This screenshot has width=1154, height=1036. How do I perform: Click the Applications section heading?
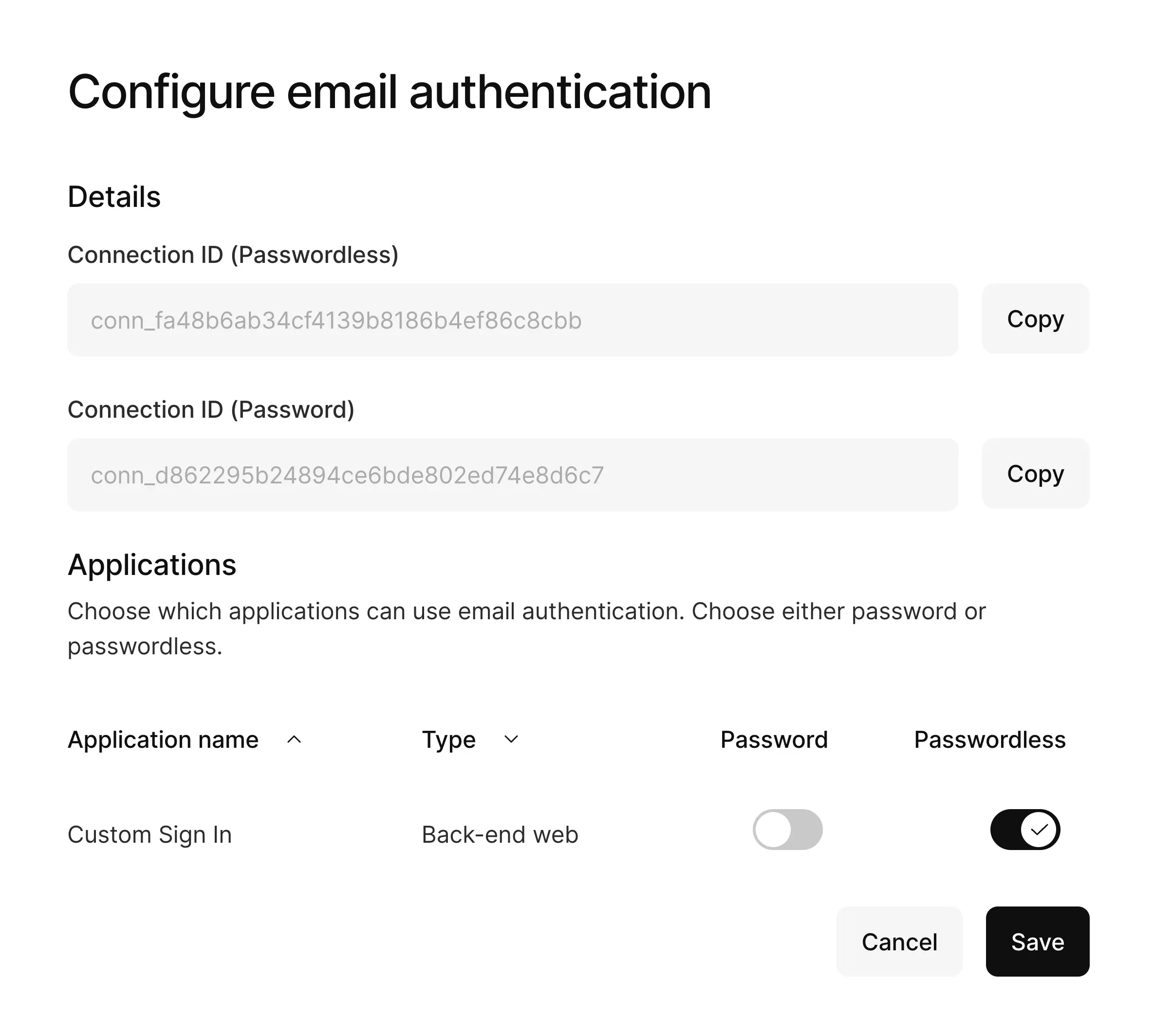[151, 565]
